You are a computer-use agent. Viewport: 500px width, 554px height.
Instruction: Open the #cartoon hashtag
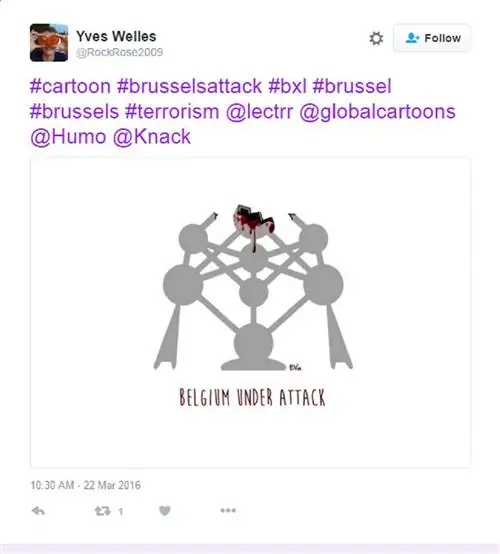pos(70,86)
